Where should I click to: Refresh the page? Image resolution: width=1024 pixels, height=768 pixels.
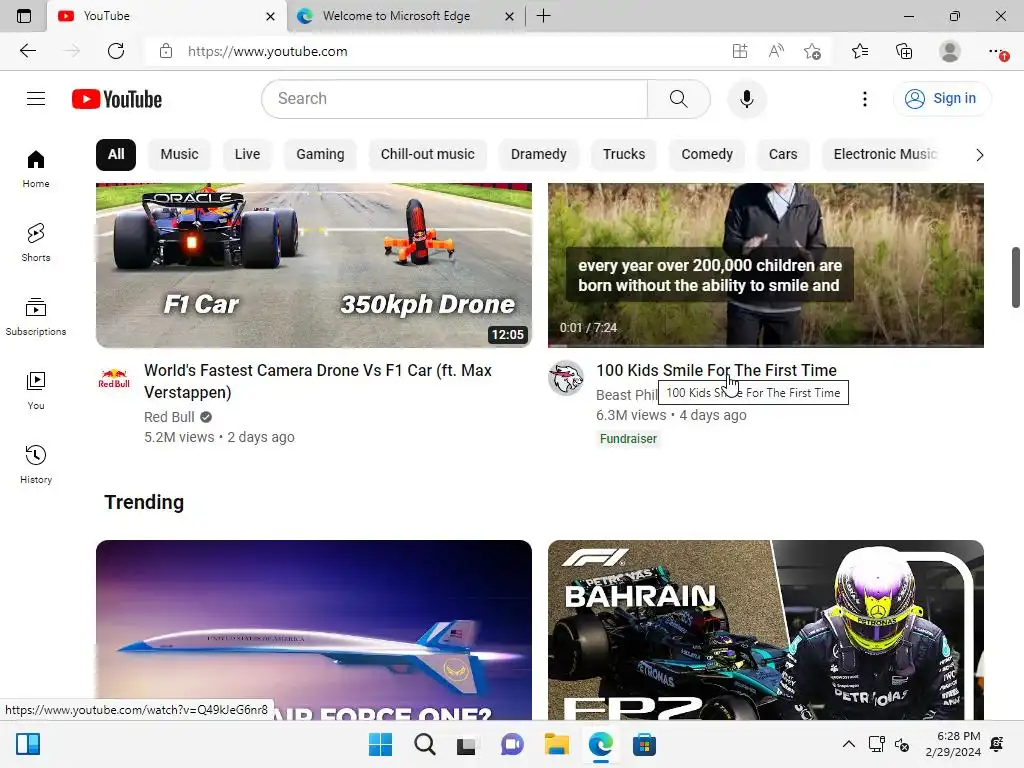click(x=116, y=51)
